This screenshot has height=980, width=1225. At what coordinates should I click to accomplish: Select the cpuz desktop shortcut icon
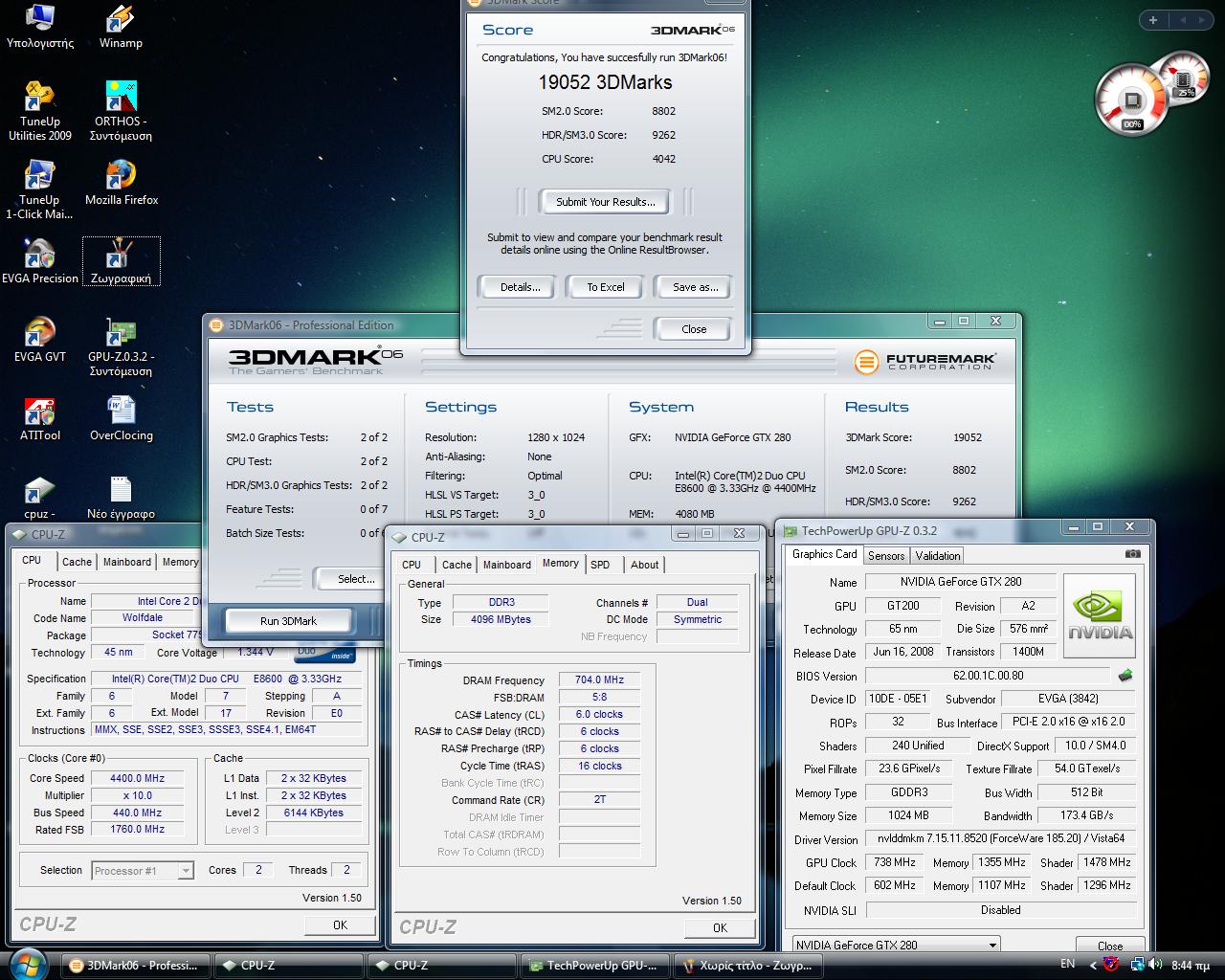coord(39,497)
